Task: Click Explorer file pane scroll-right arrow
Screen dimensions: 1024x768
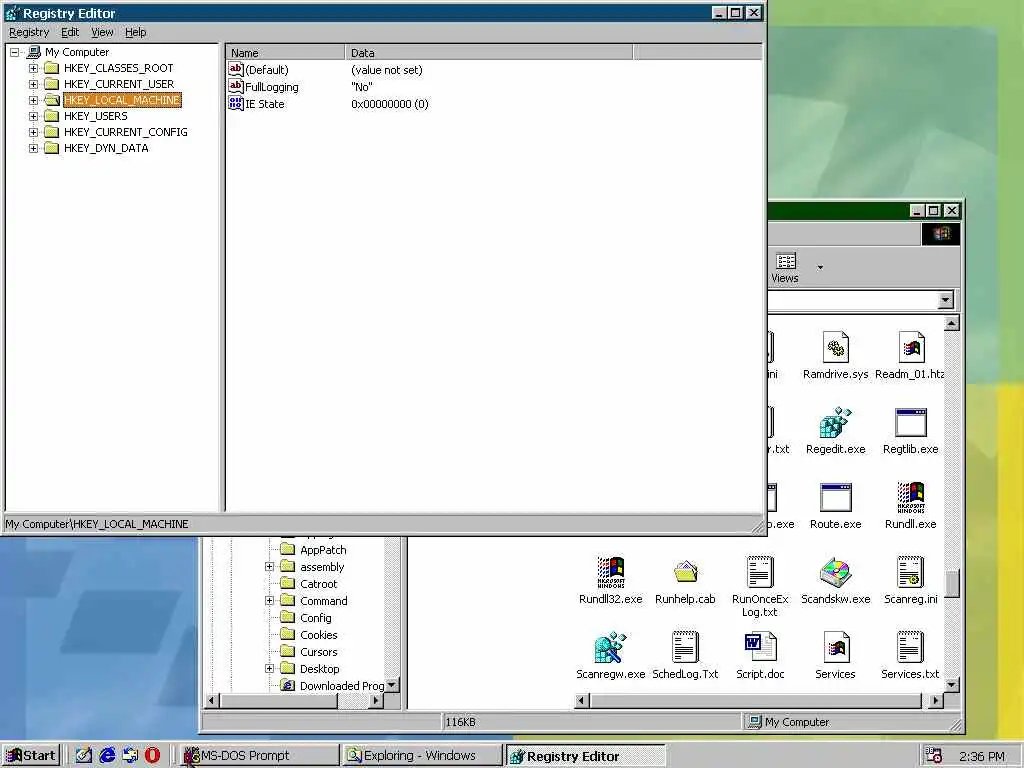Action: [935, 701]
